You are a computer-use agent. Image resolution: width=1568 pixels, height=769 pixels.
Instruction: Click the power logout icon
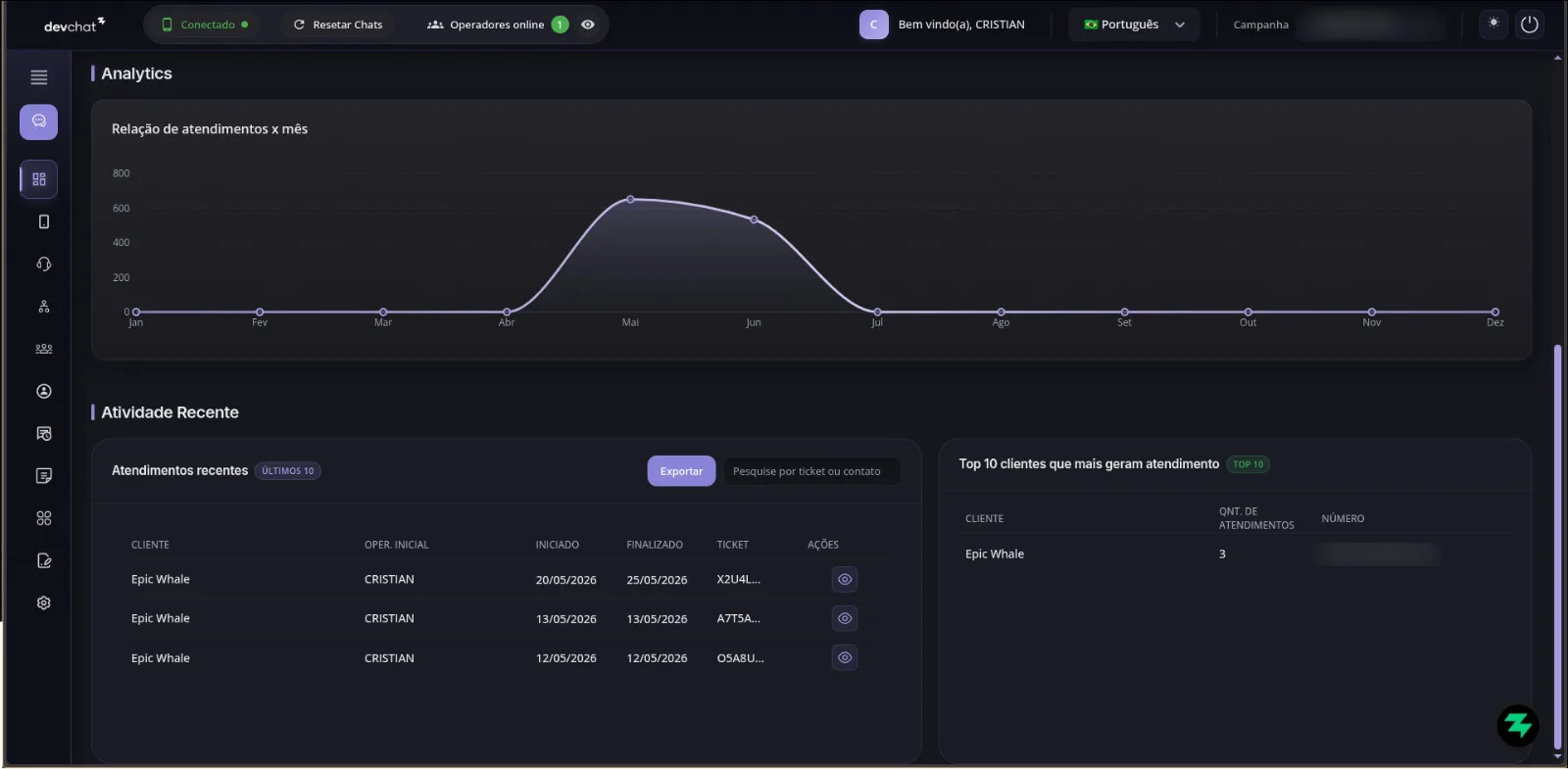1529,24
